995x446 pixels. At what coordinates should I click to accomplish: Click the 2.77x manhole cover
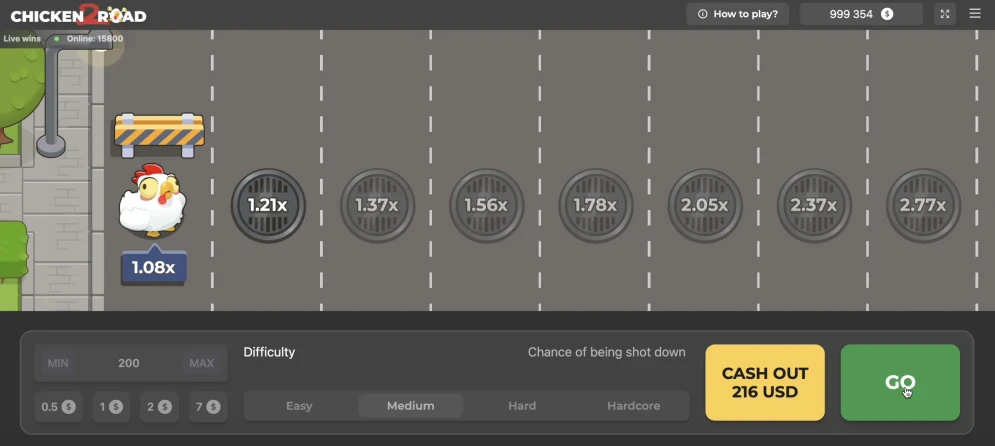coord(922,205)
